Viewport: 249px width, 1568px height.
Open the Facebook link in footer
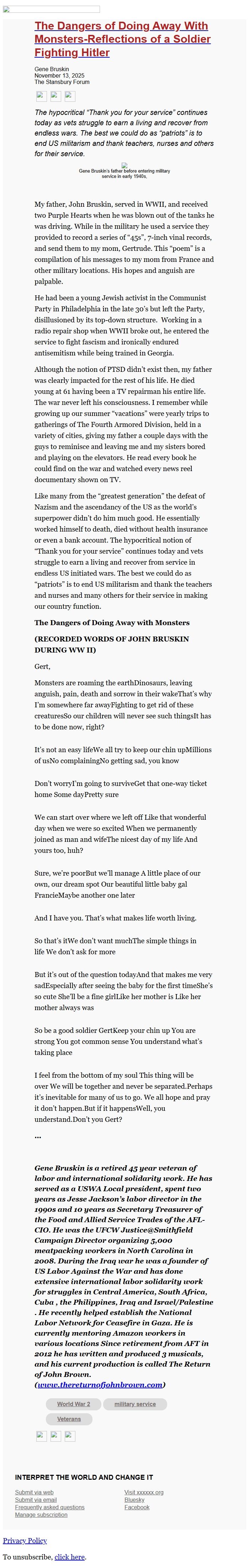(136, 1507)
